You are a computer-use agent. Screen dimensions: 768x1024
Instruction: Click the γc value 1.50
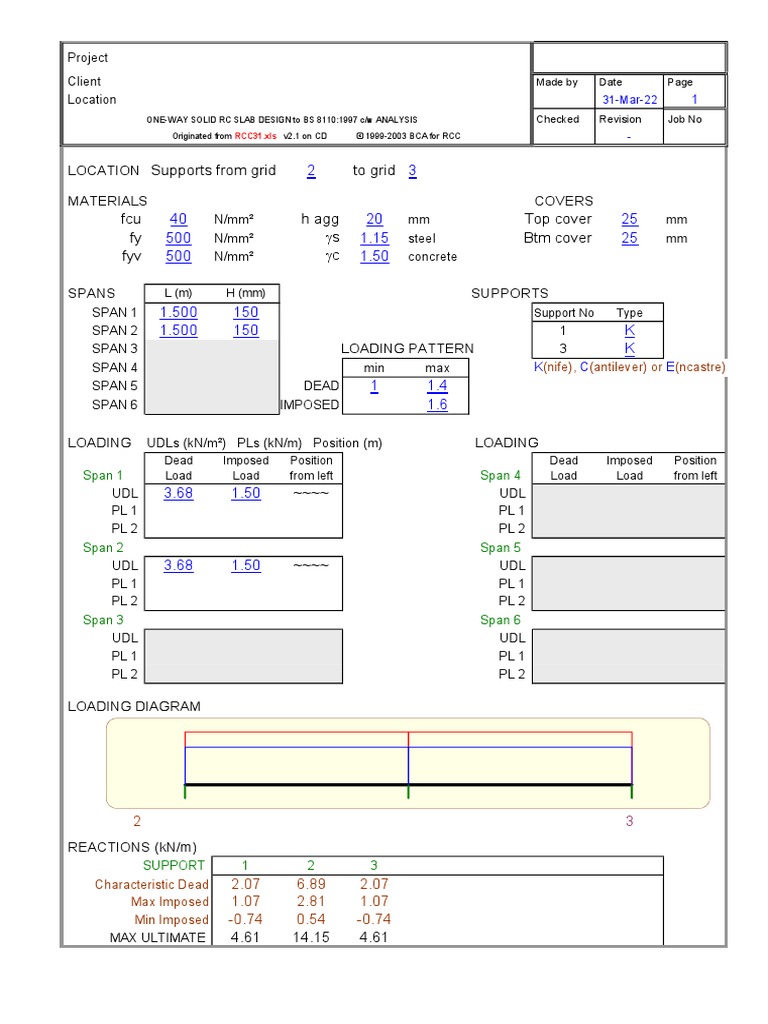point(374,256)
